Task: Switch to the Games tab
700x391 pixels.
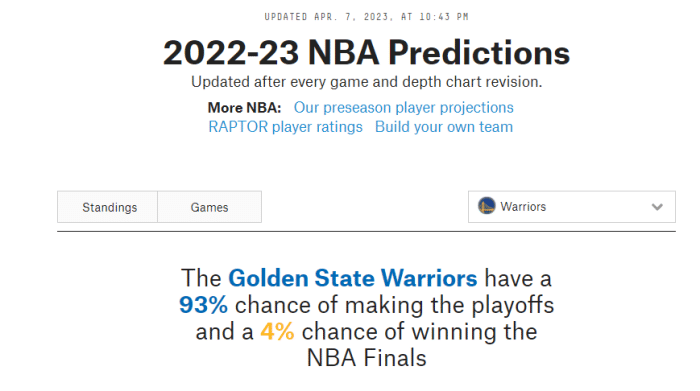Action: 209,207
